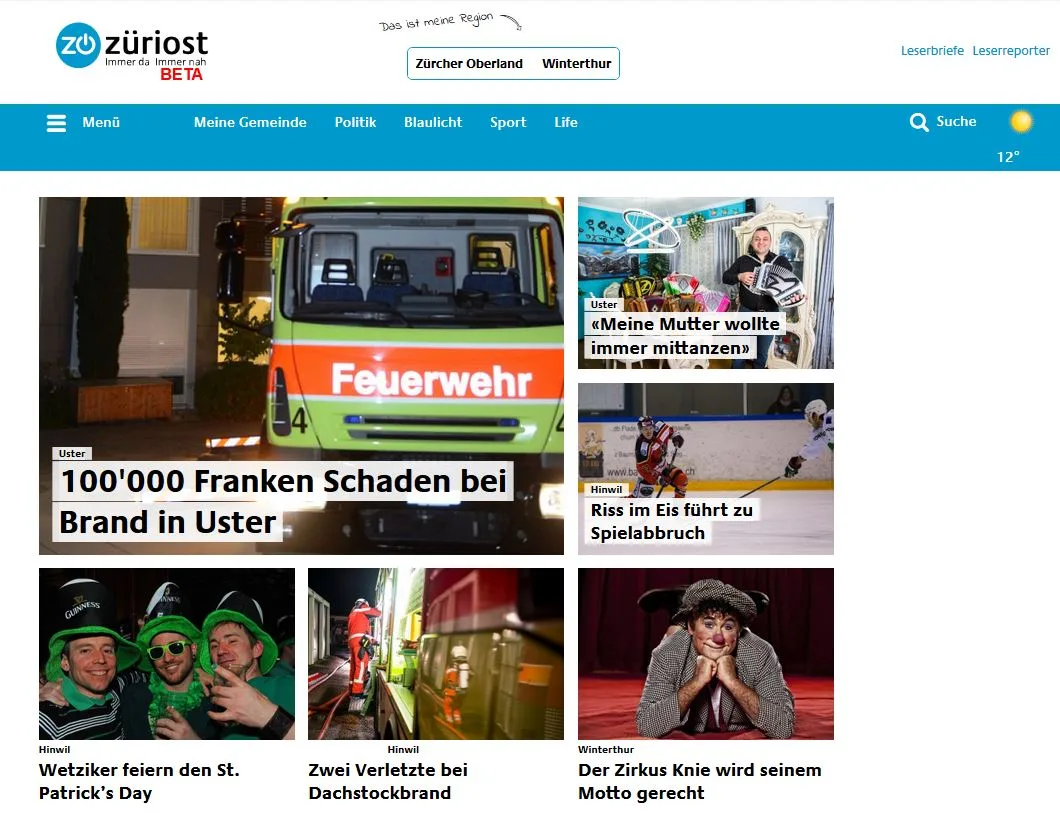Open the Meine Gemeinde section
The image size is (1060, 837).
pyautogui.click(x=250, y=122)
